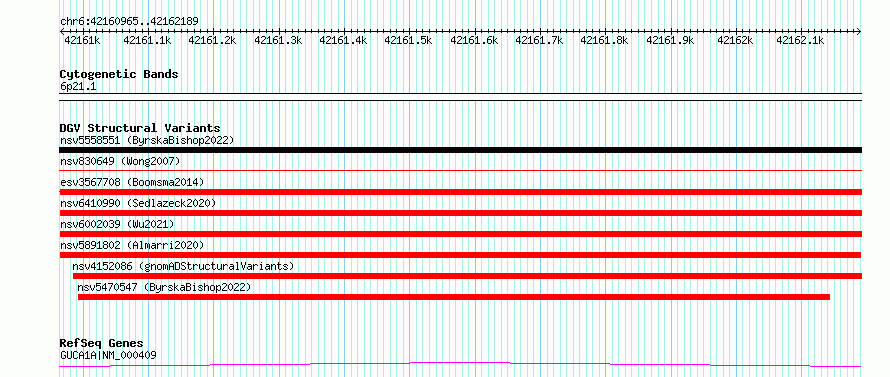Click the red esv3567708 variant bar
The width and height of the screenshot is (890, 377).
coord(460,192)
